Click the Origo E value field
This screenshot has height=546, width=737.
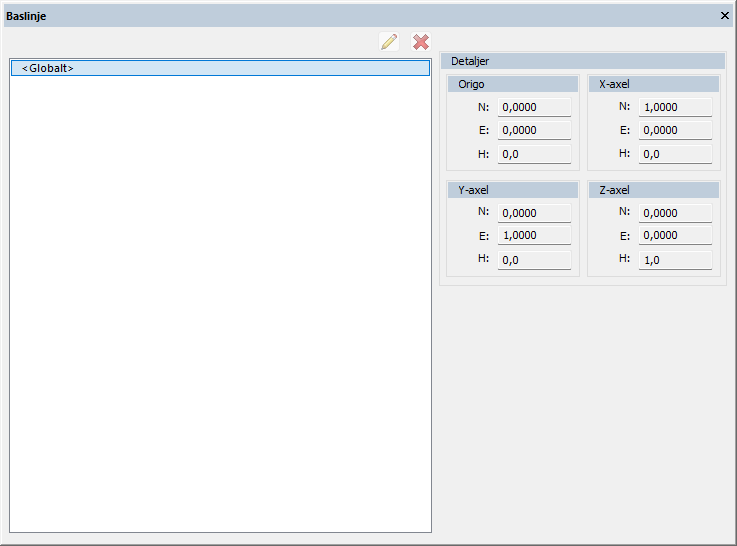(534, 130)
